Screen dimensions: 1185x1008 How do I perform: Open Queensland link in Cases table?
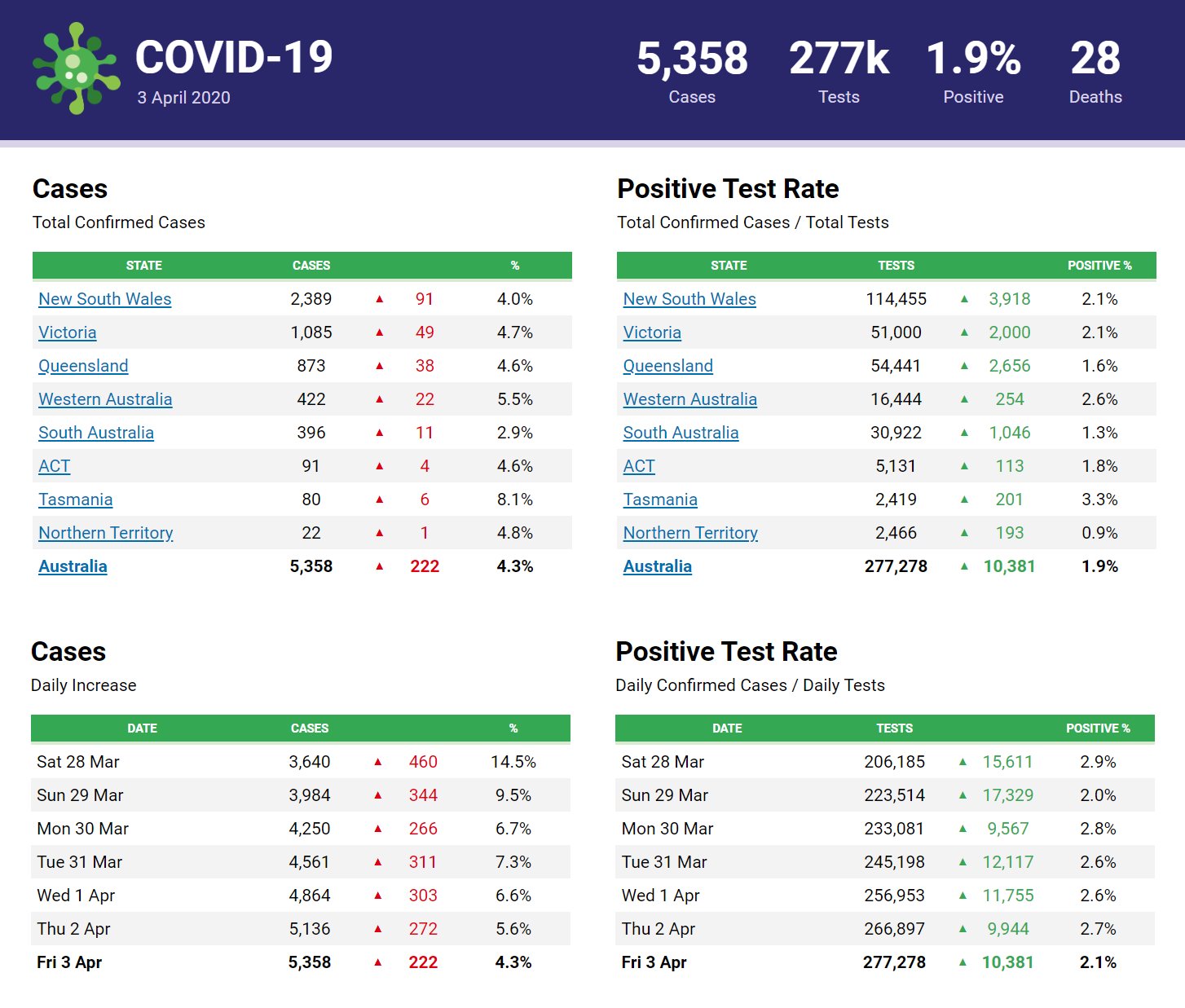[83, 366]
